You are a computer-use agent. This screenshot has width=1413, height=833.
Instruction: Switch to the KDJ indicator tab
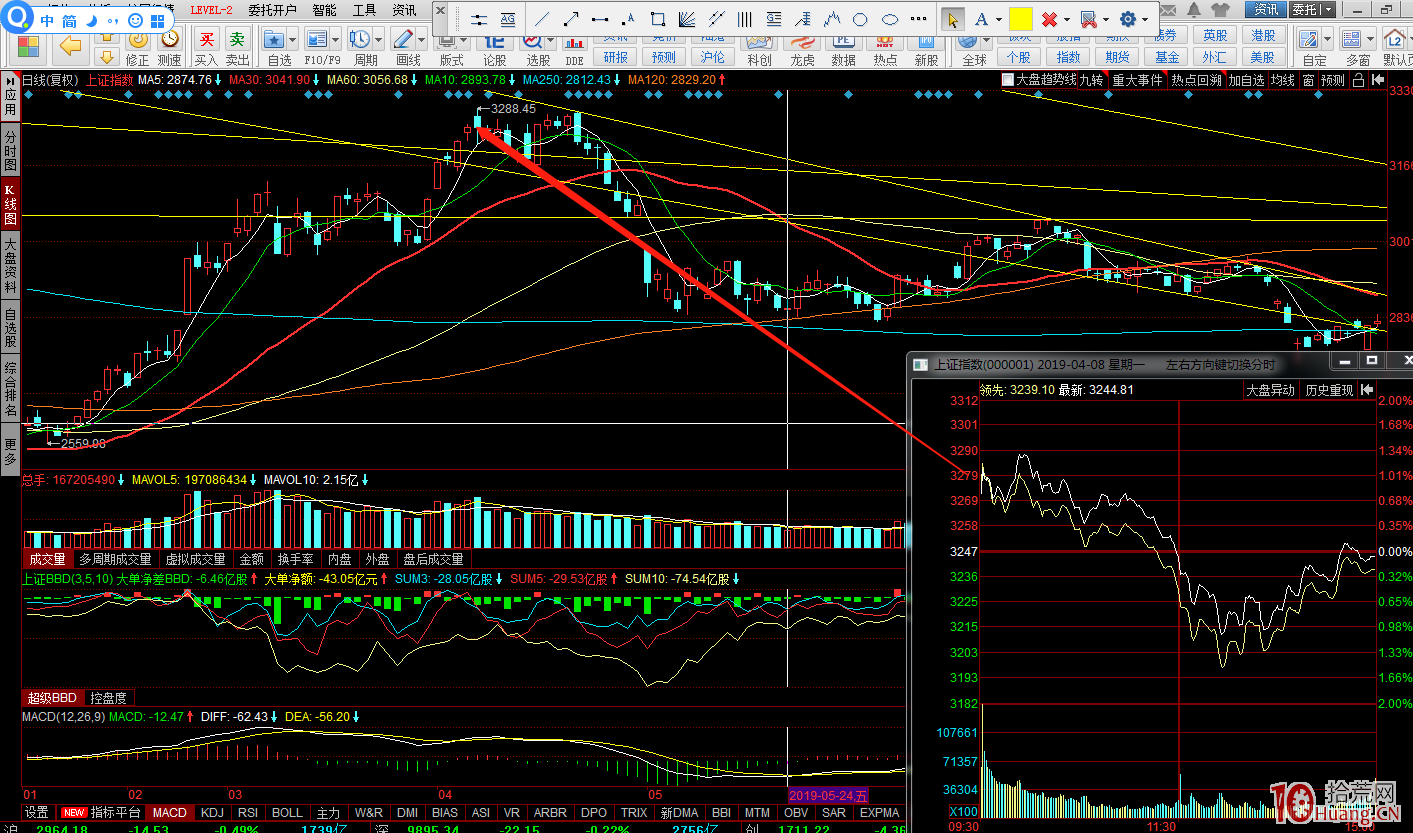click(212, 813)
